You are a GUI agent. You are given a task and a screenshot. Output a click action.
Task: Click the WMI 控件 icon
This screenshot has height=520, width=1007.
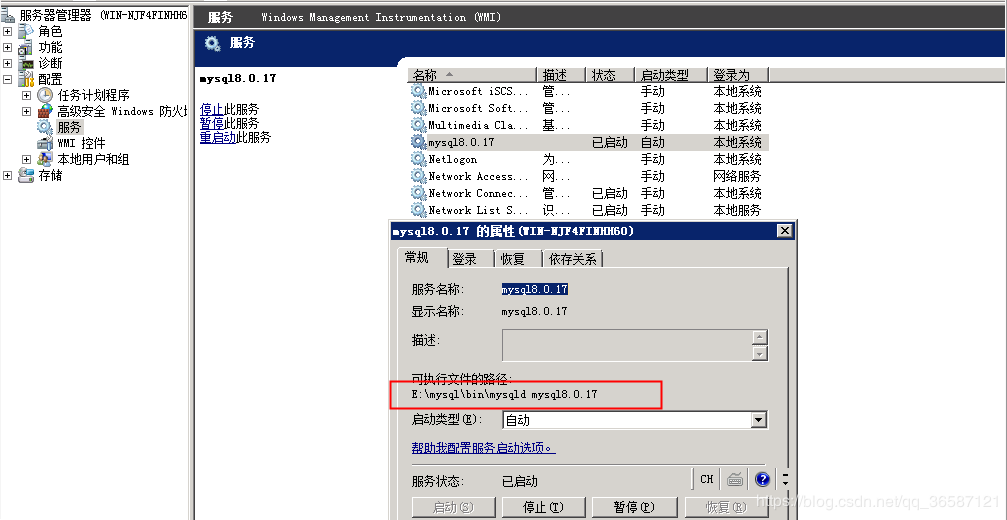(x=45, y=143)
